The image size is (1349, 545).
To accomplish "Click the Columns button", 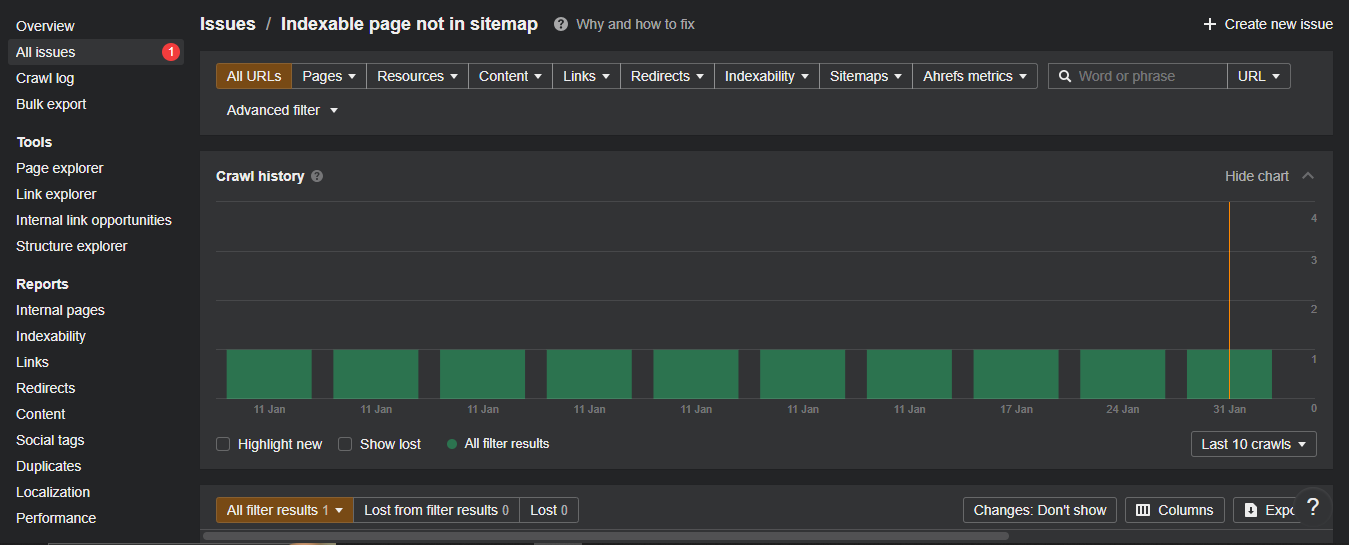I will click(1175, 510).
